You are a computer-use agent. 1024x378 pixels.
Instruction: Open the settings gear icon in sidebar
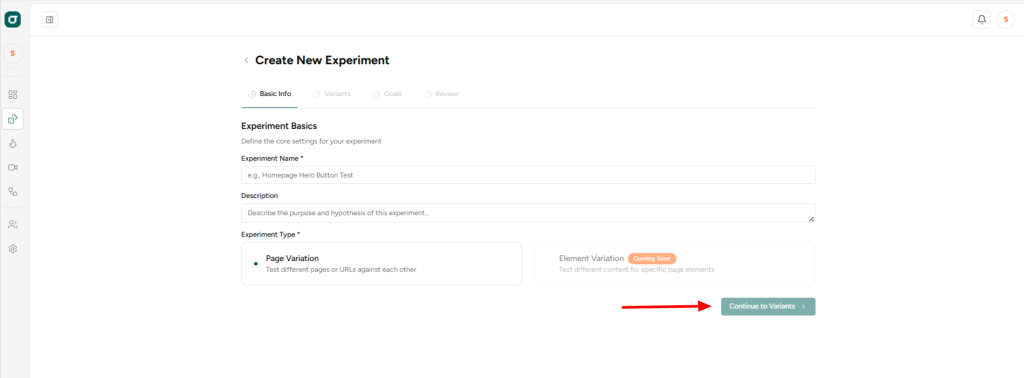[x=12, y=249]
